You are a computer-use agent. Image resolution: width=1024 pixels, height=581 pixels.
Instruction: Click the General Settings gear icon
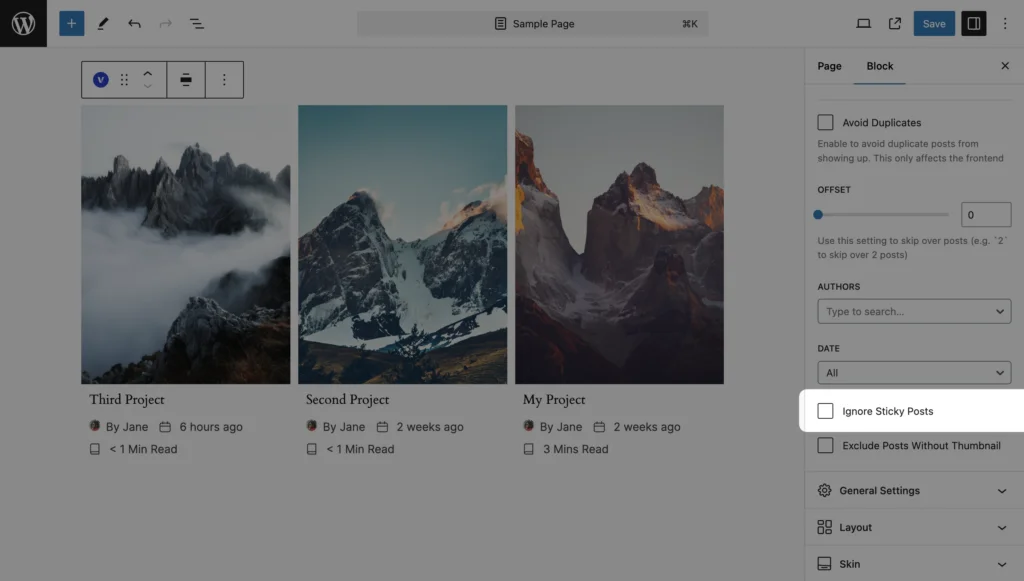pyautogui.click(x=824, y=490)
